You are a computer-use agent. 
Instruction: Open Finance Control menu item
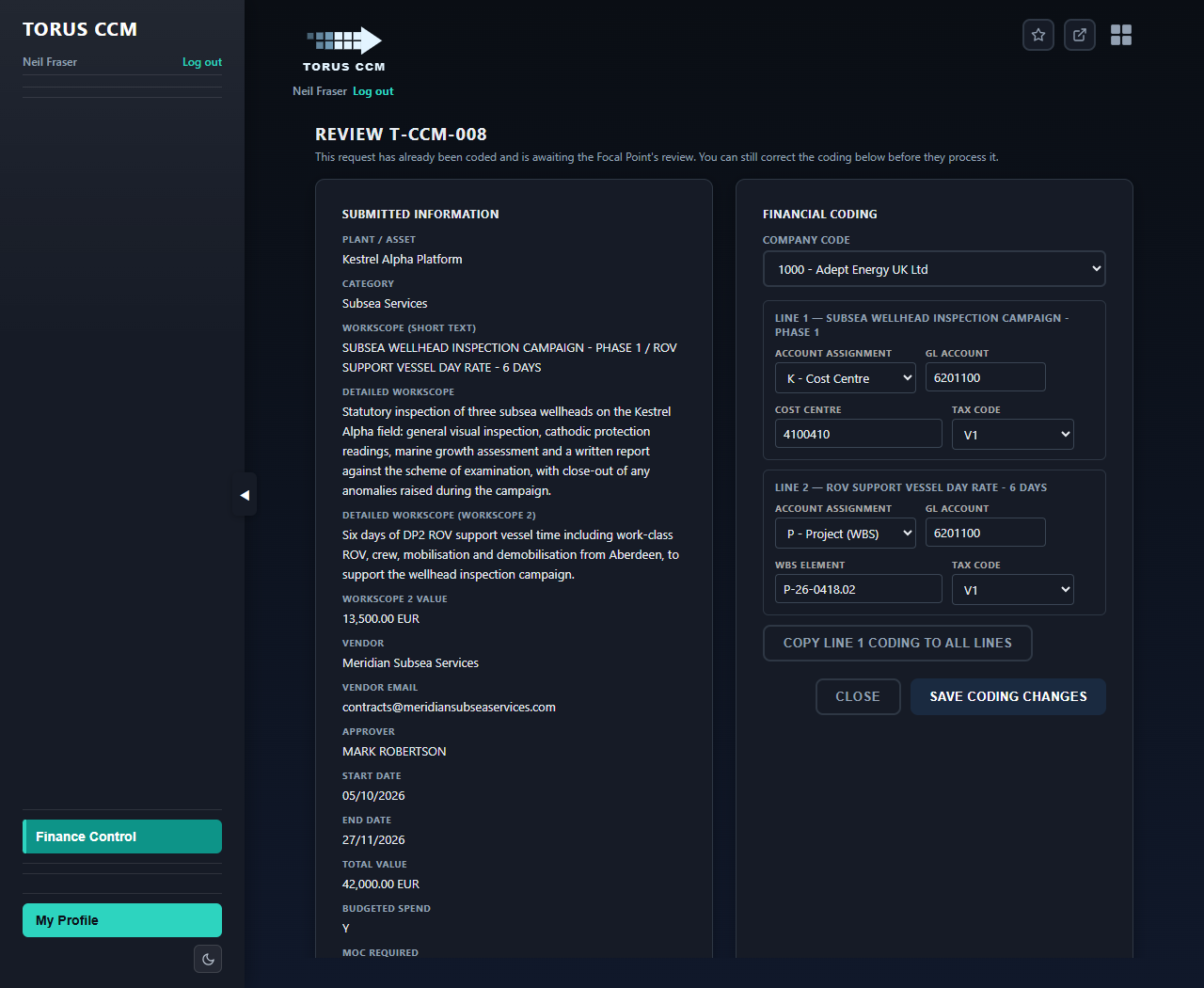pos(122,837)
